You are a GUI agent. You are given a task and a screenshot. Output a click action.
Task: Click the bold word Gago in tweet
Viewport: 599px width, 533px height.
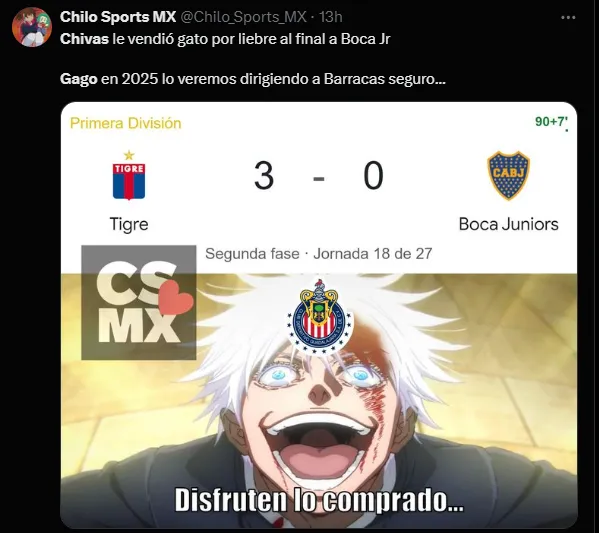pyautogui.click(x=79, y=79)
